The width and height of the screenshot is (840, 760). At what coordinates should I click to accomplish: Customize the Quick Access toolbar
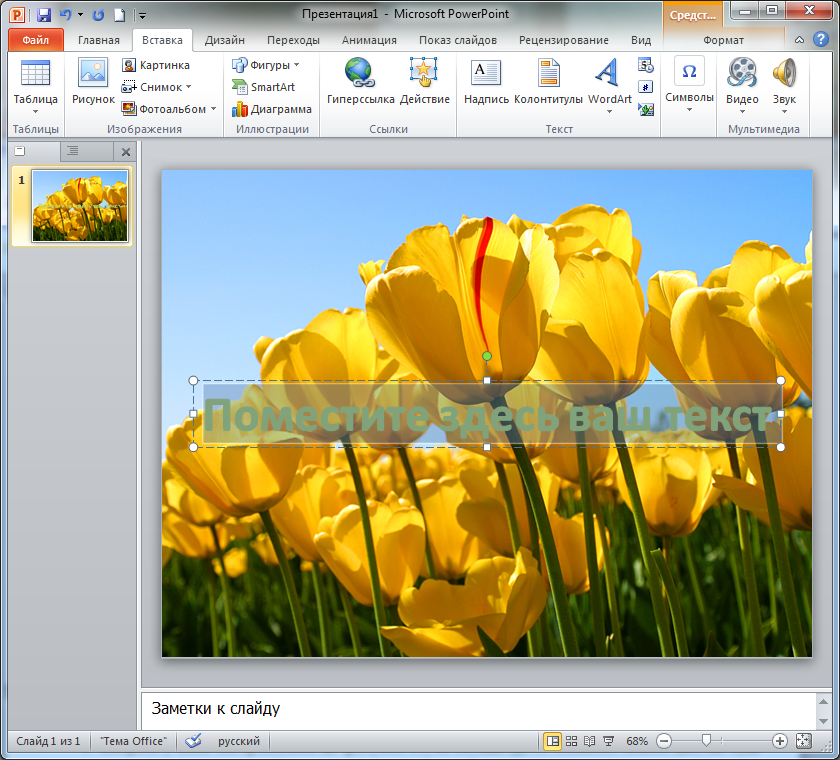coord(142,16)
